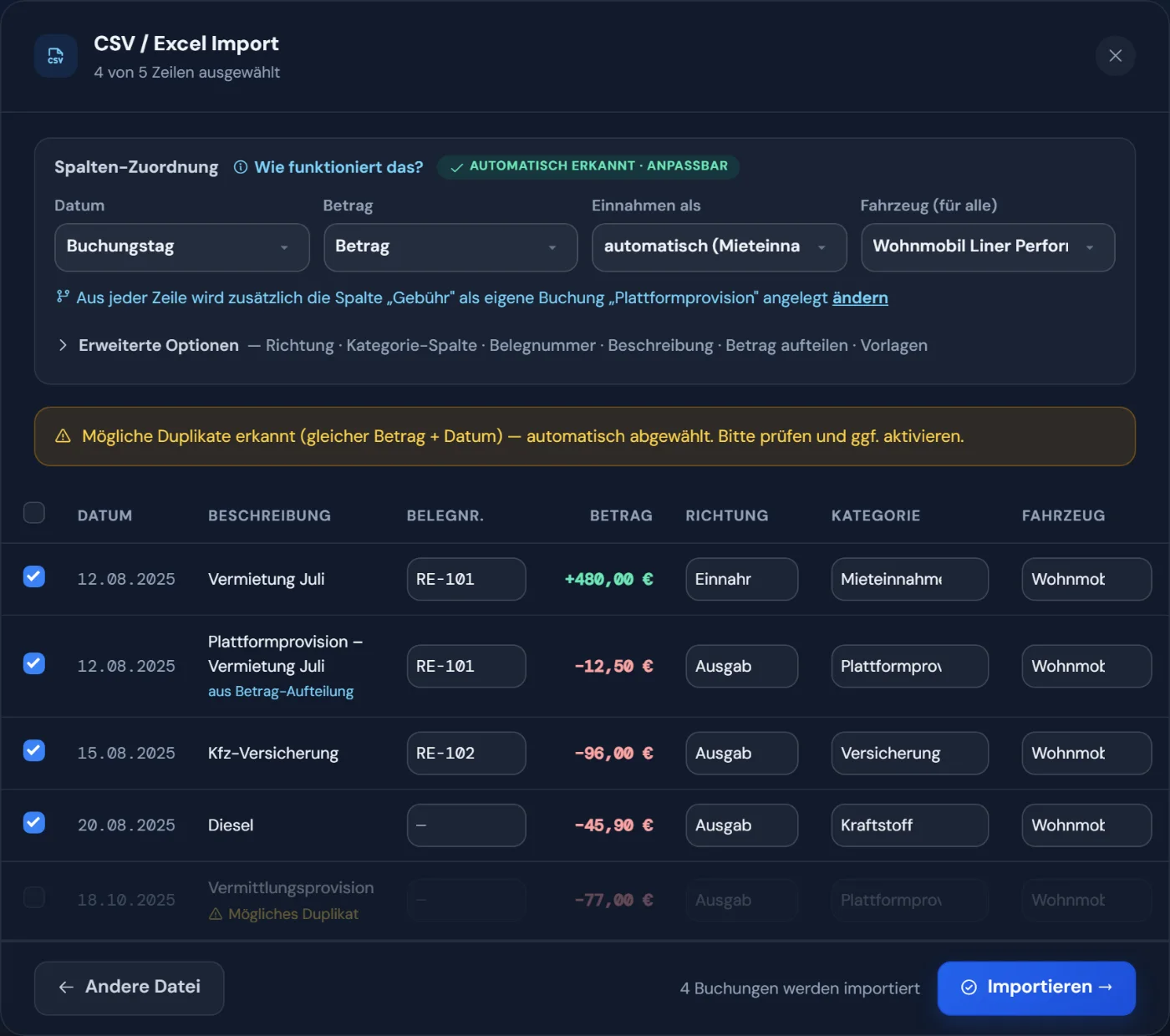This screenshot has height=1036, width=1170.
Task: Uncheck the Diesel row checkbox
Action: tap(34, 822)
